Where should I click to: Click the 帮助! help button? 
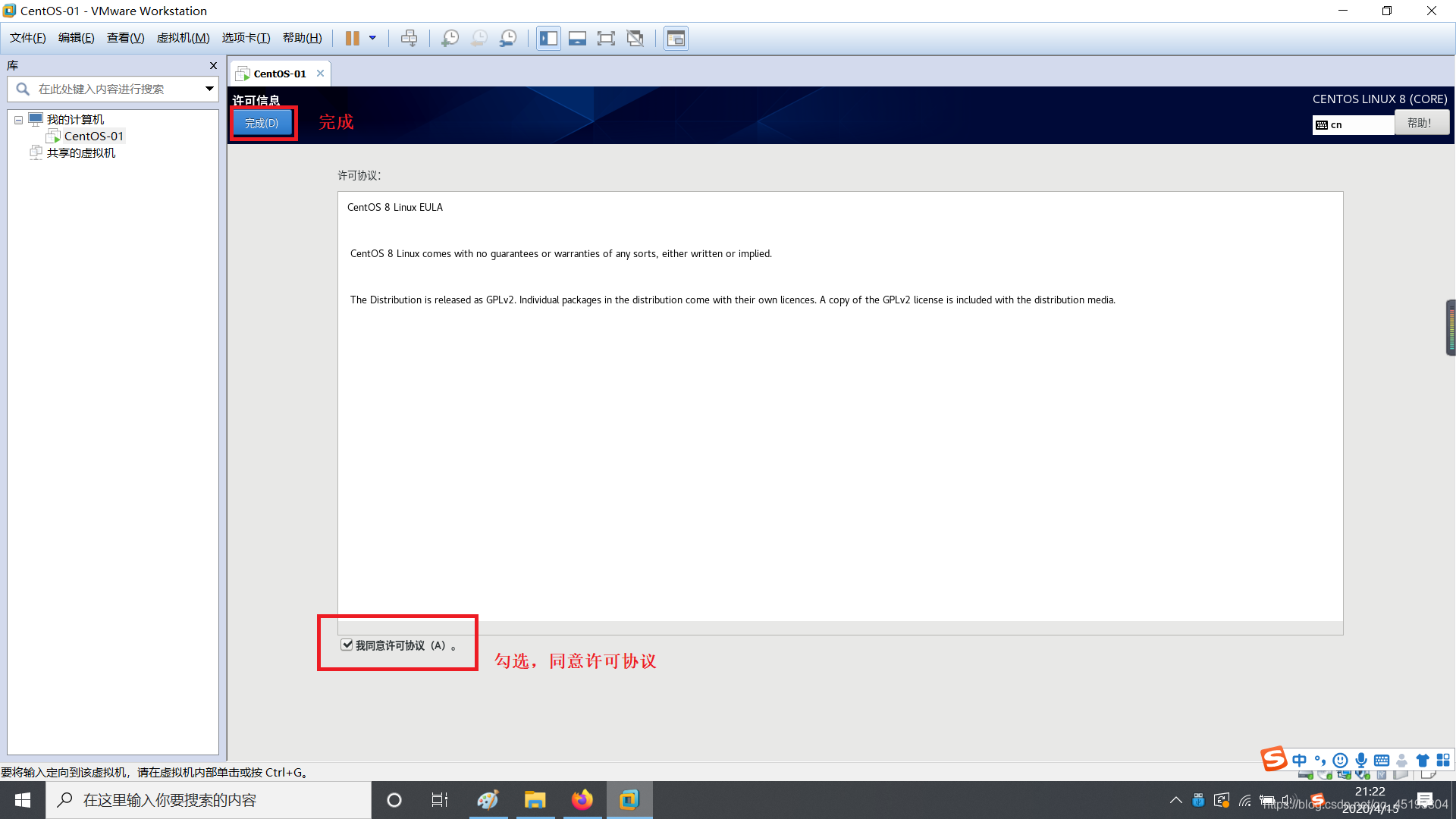1420,123
